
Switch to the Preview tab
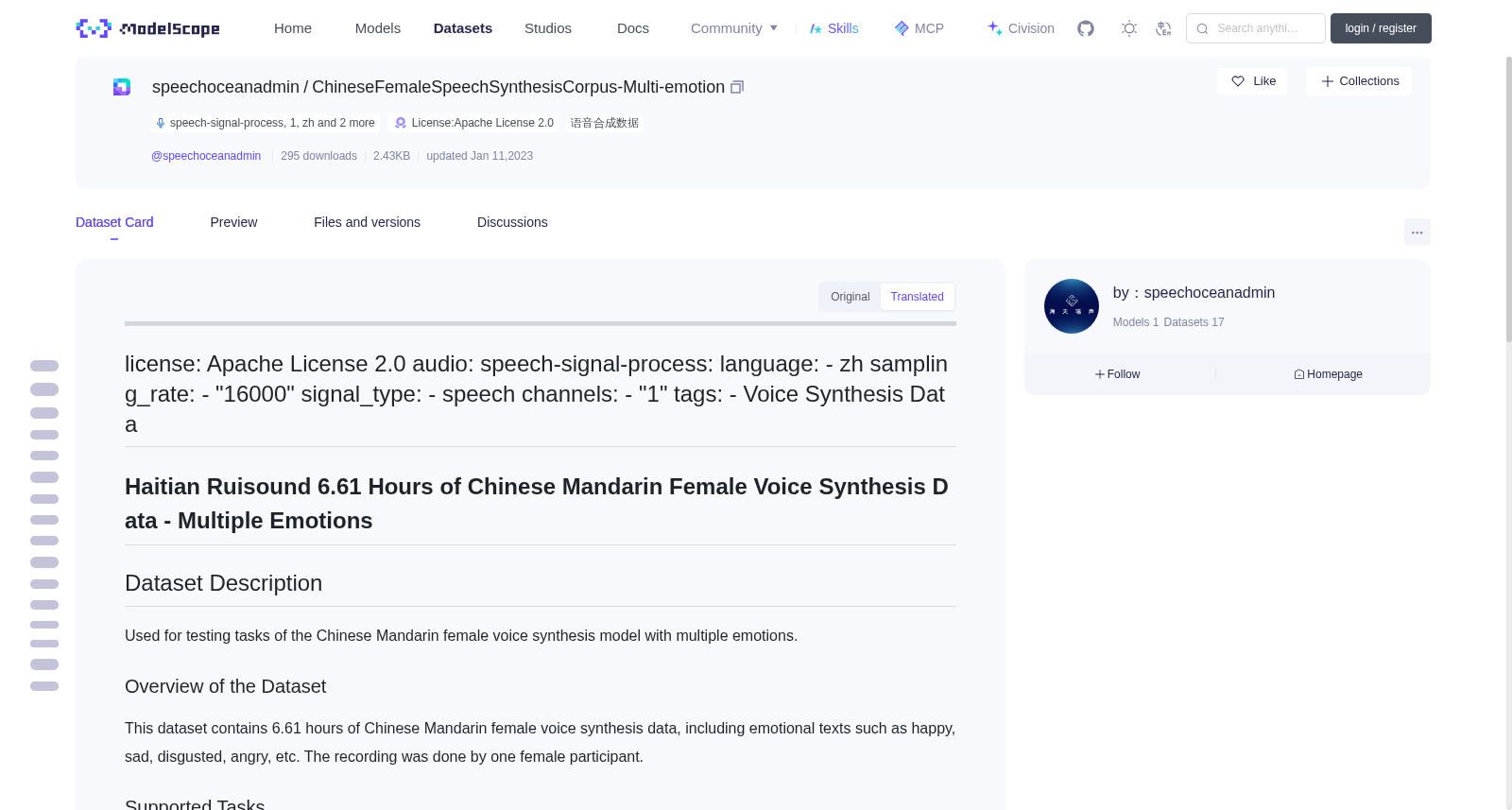[233, 222]
